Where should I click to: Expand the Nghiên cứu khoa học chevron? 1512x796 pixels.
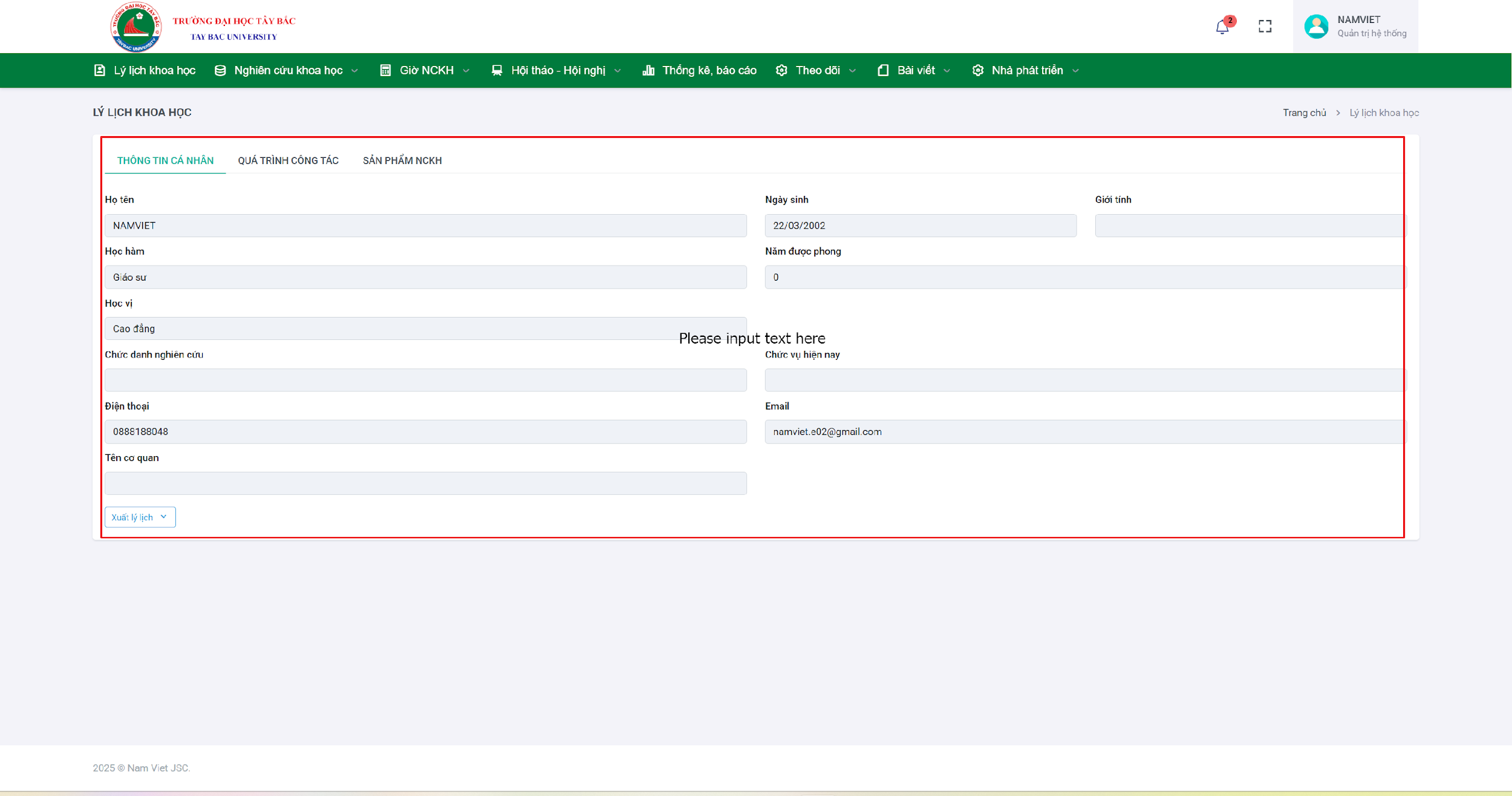pyautogui.click(x=355, y=71)
